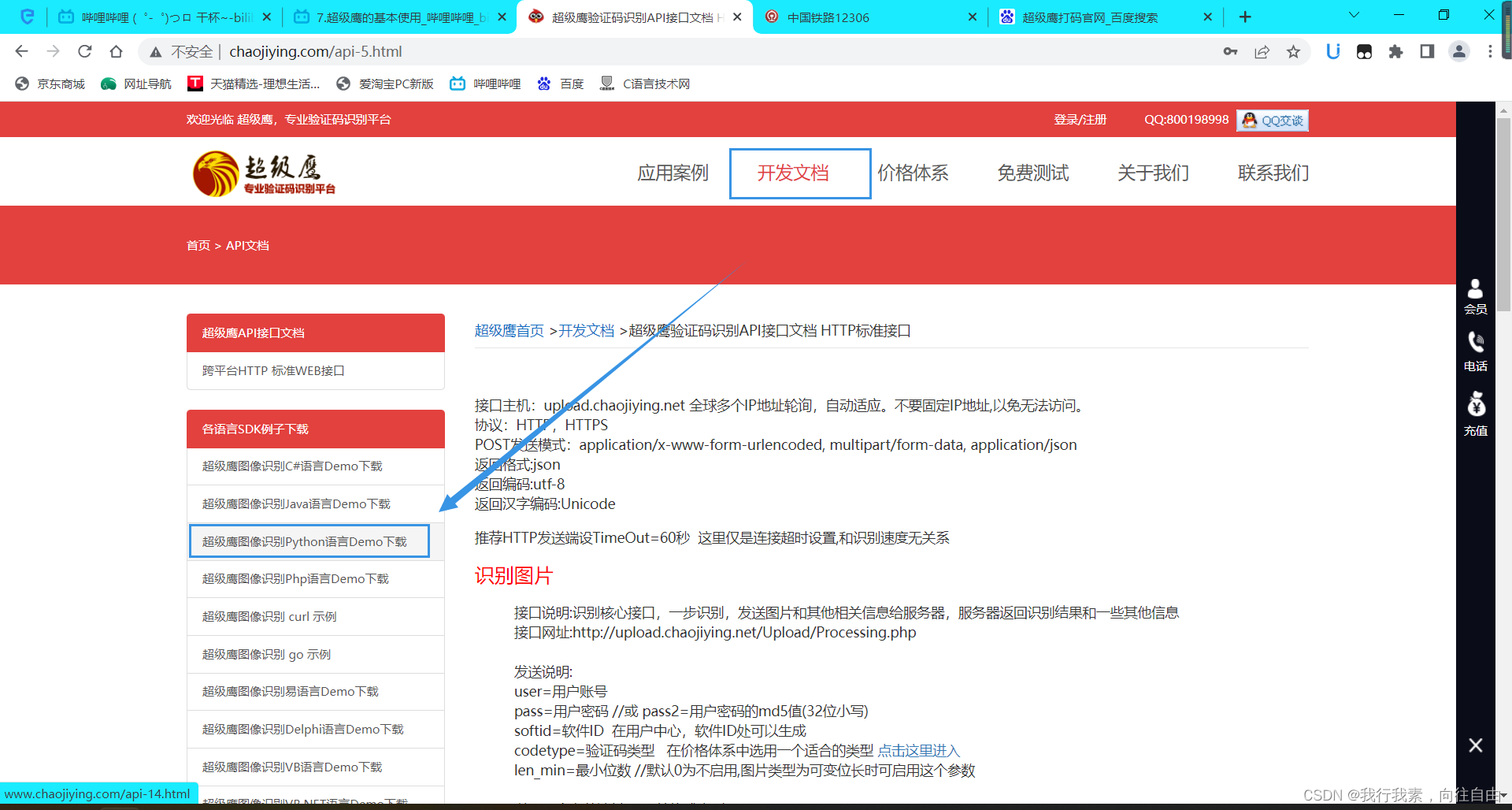Open the 易语言Demo下载 link
1512x810 pixels.
tap(316, 692)
